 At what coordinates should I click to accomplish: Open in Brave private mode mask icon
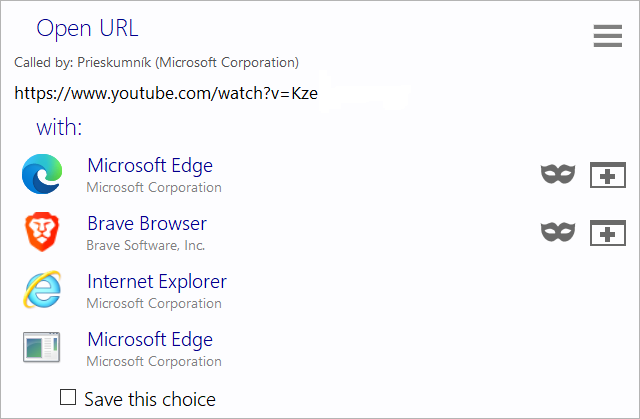pos(558,233)
